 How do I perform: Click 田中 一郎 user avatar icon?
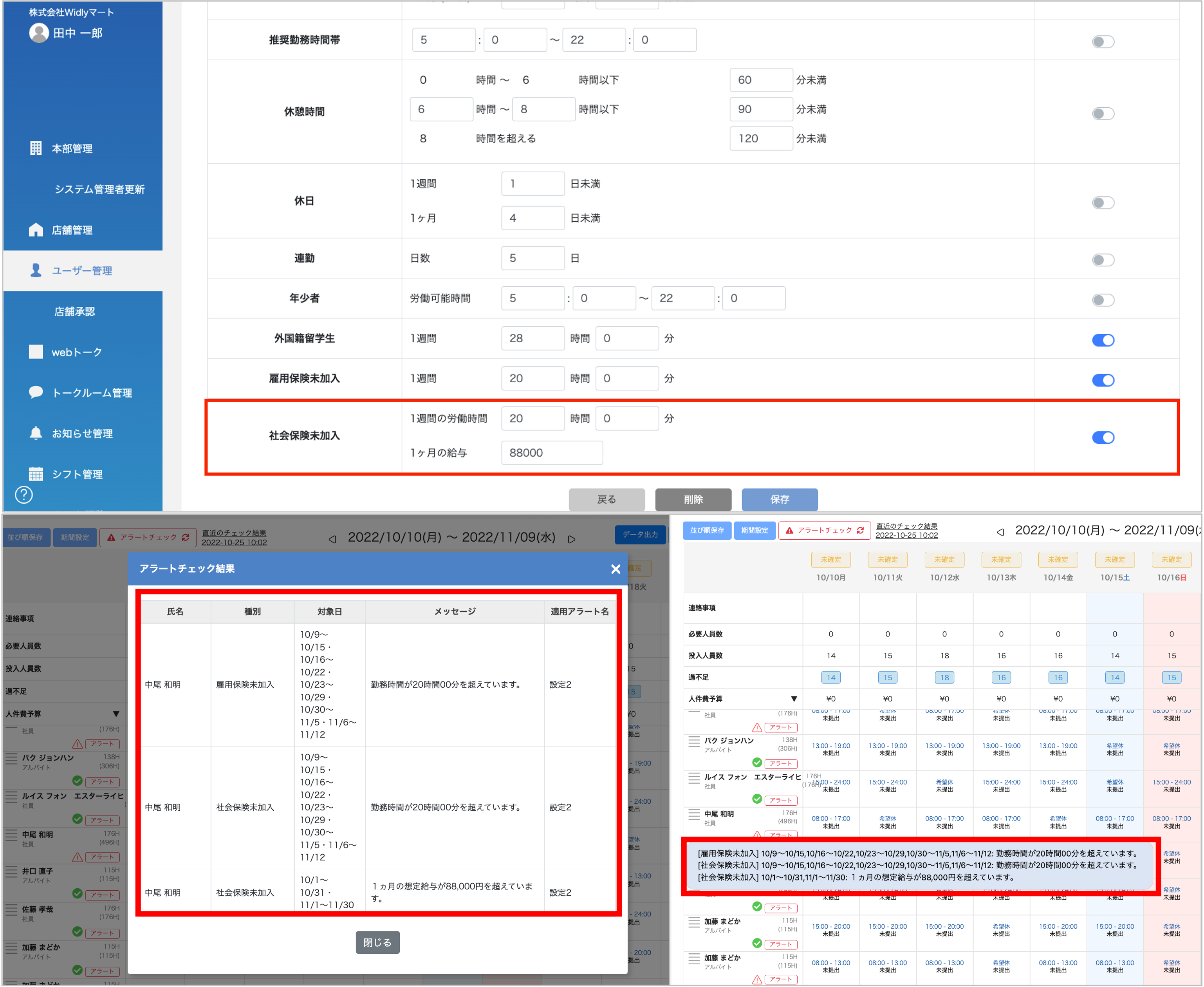[39, 33]
